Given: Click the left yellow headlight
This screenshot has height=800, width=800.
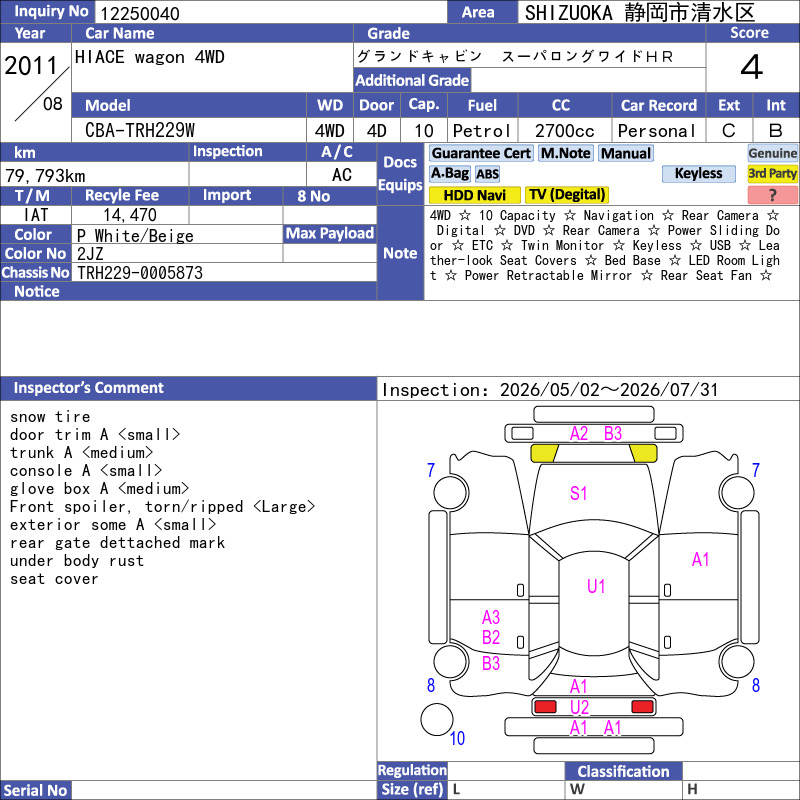Looking at the screenshot, I should [x=544, y=453].
